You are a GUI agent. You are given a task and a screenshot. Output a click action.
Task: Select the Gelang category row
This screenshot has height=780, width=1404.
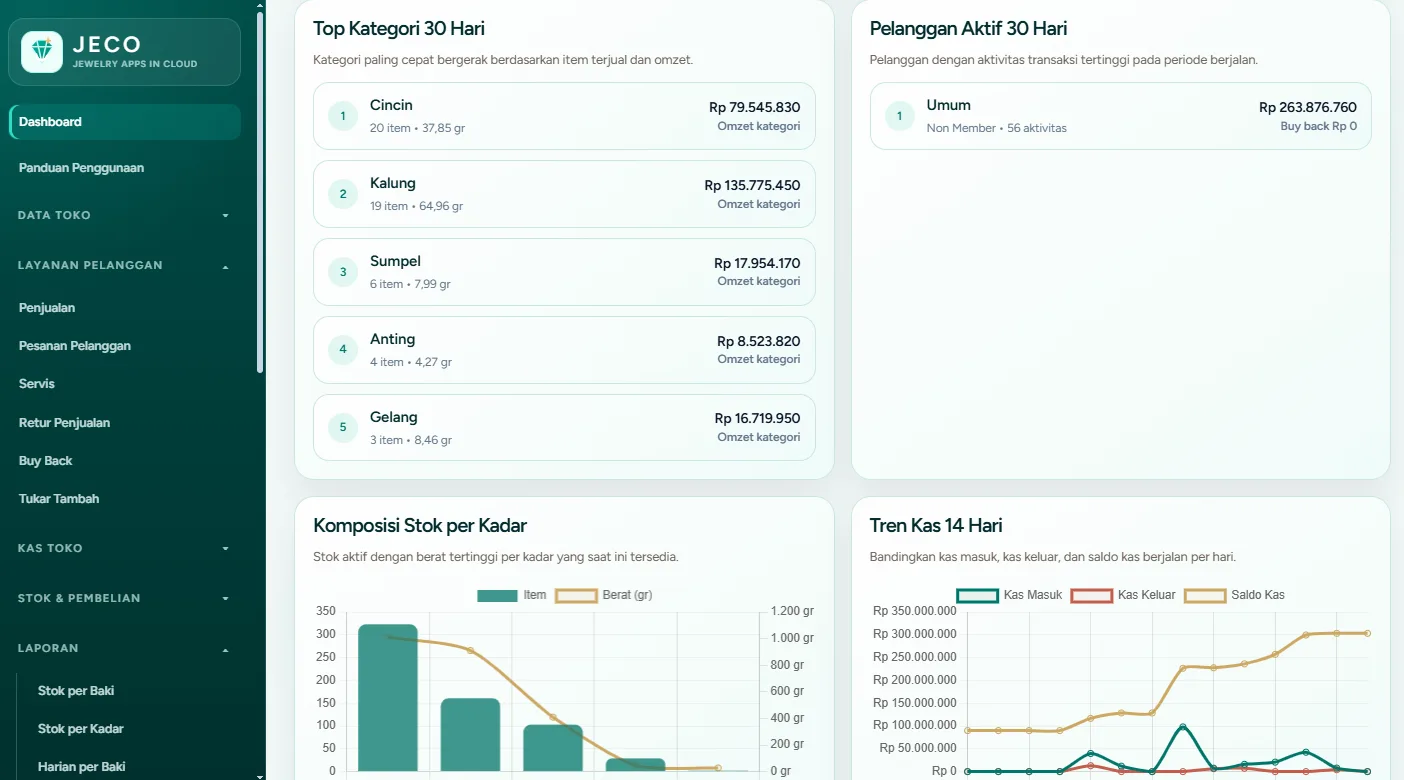(564, 428)
